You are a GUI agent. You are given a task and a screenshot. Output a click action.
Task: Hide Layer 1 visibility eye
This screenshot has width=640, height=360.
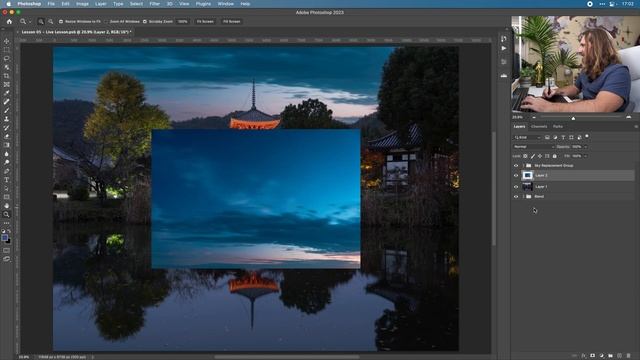[516, 187]
